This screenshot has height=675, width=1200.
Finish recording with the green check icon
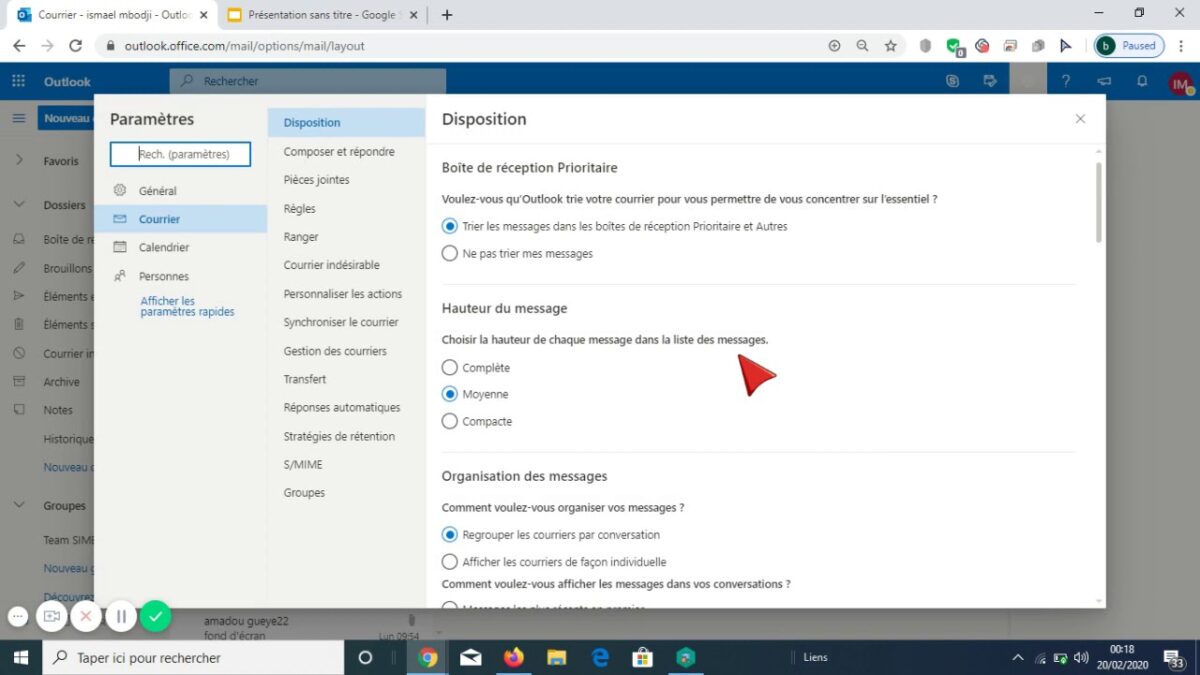click(x=156, y=616)
